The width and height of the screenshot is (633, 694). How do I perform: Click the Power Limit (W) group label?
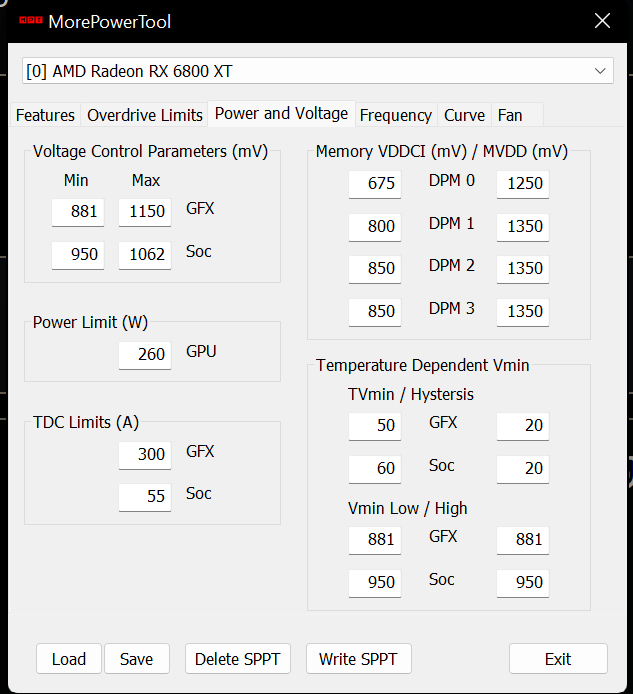pyautogui.click(x=90, y=322)
